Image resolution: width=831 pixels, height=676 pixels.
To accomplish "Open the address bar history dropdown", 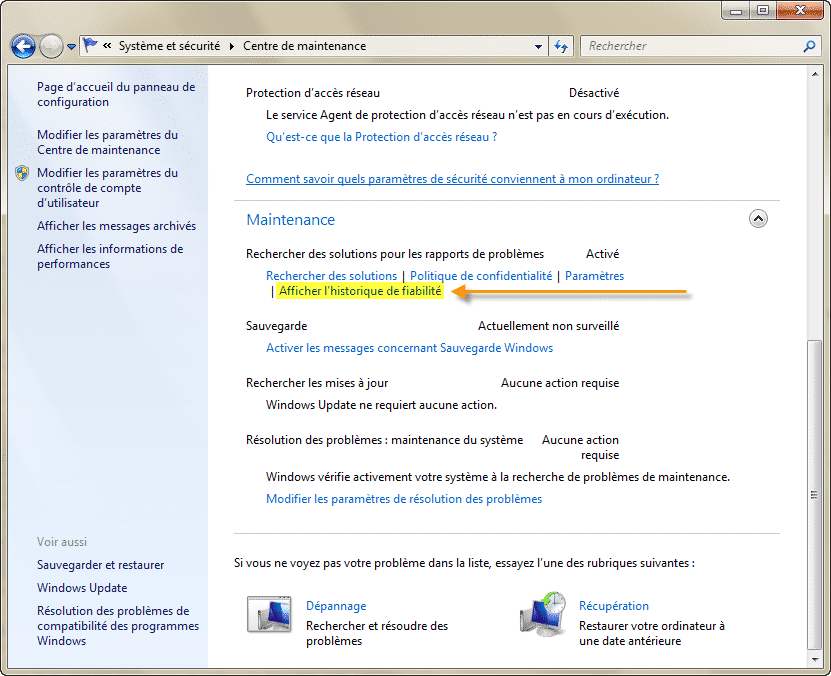I will point(538,46).
